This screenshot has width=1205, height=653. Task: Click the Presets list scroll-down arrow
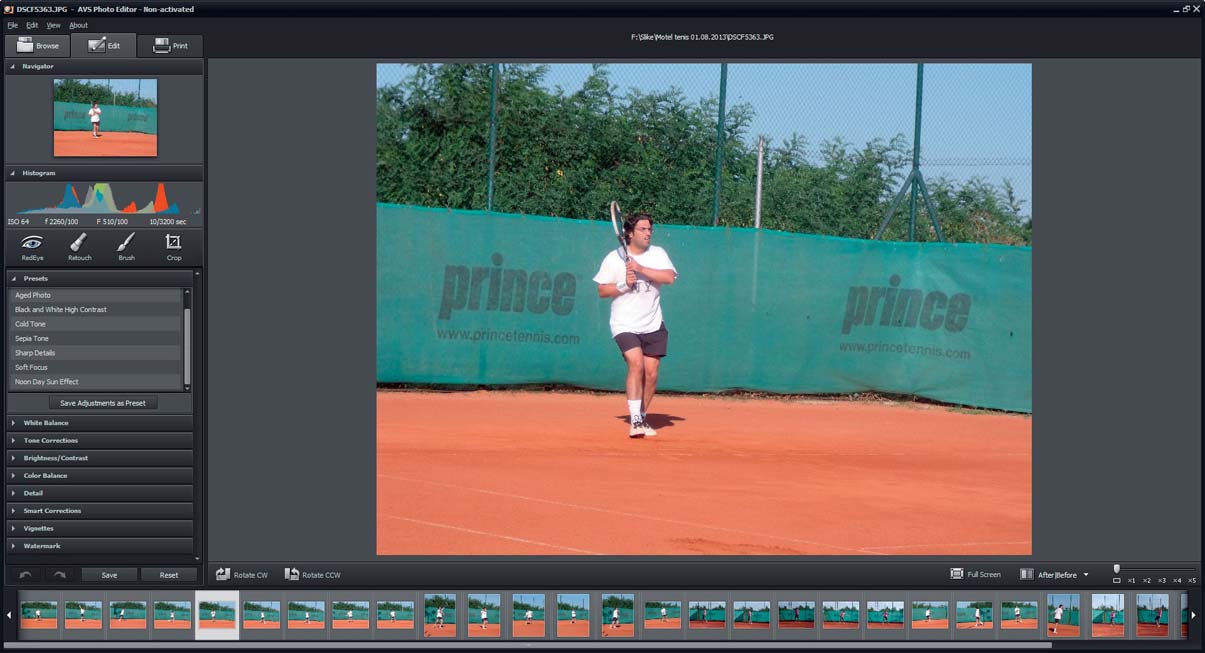tap(187, 387)
